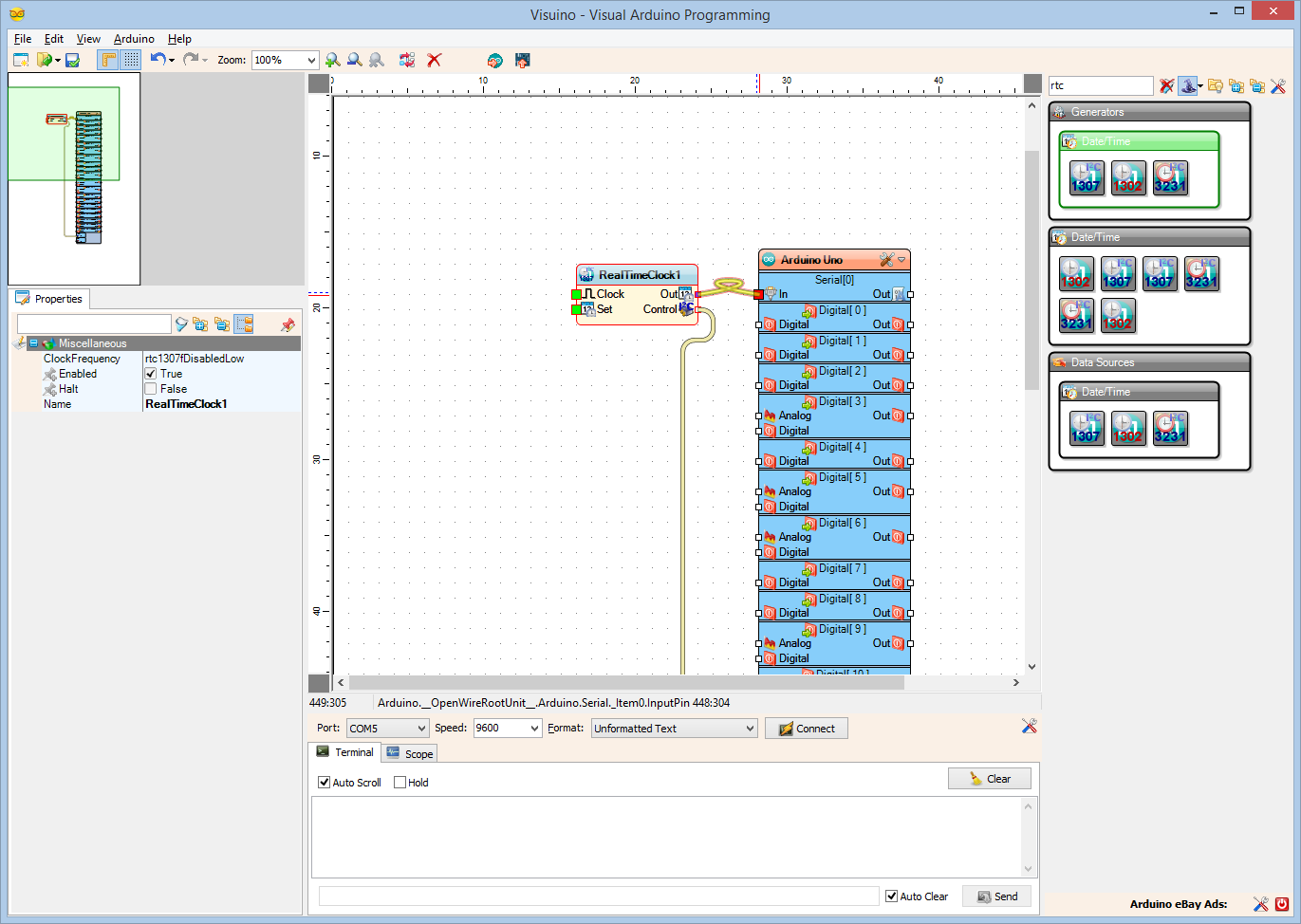Viewport: 1301px width, 924px height.
Task: Click the red power icon beside eBay Ads
Action: [1282, 904]
